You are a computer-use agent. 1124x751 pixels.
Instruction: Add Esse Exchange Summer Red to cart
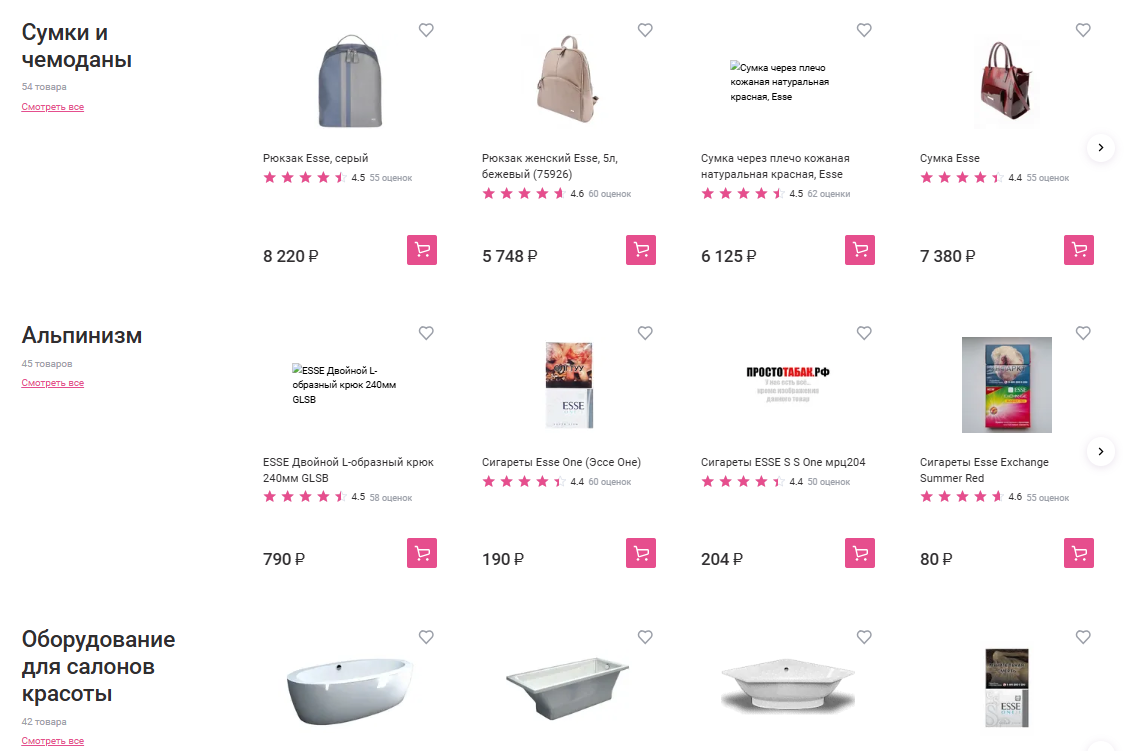coord(1079,553)
